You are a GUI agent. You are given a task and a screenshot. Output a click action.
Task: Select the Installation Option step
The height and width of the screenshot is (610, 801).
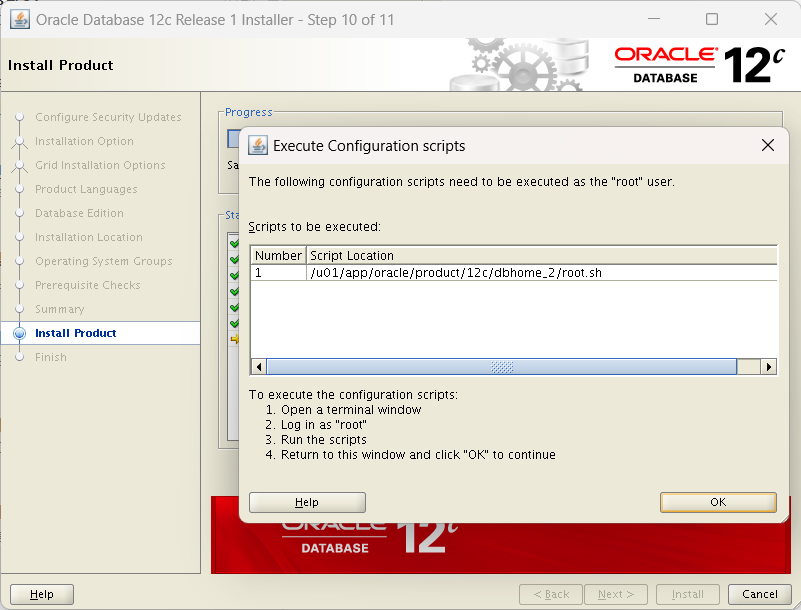click(84, 141)
